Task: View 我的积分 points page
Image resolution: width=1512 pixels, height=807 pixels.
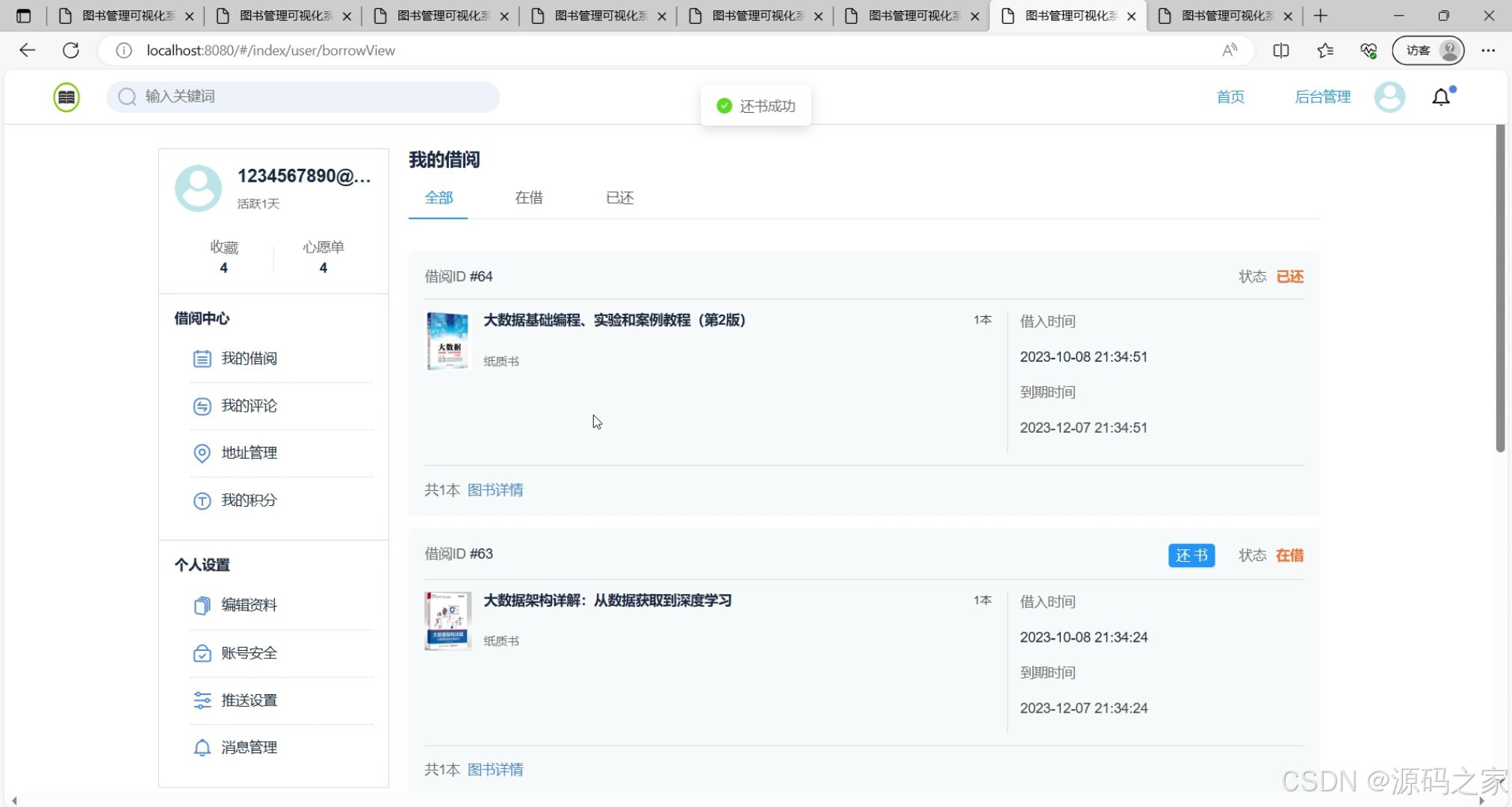Action: (250, 500)
